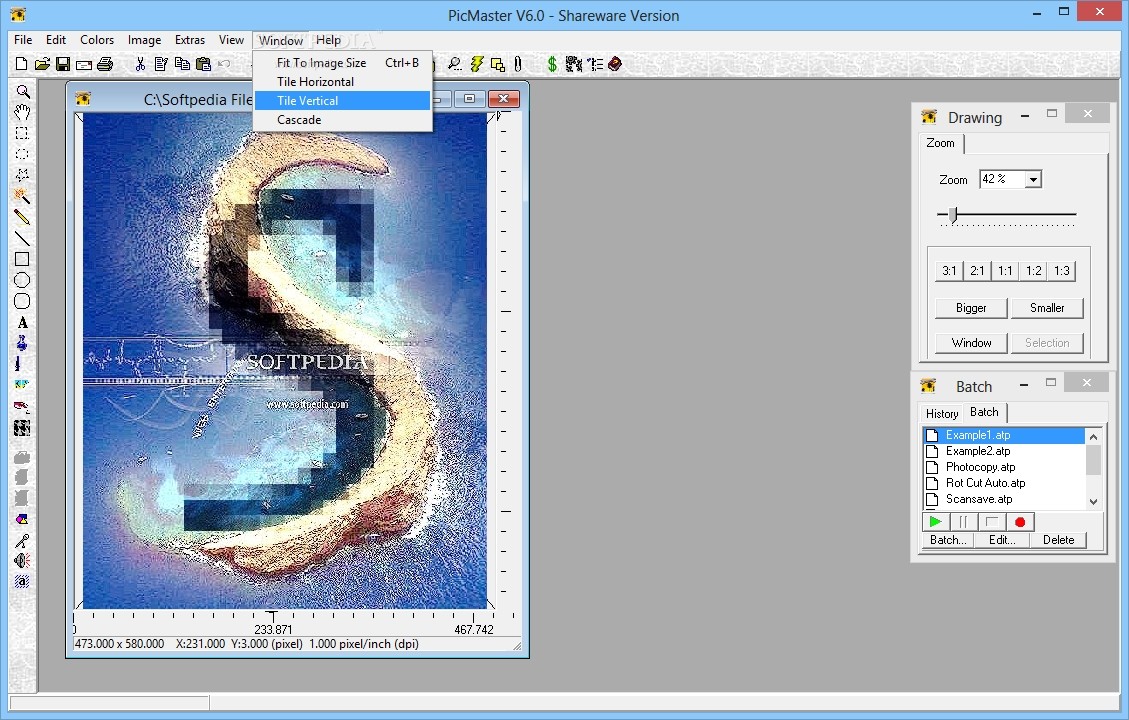Screen dimensions: 1129x720
Task: Select the magic wand tool
Action: point(22,196)
